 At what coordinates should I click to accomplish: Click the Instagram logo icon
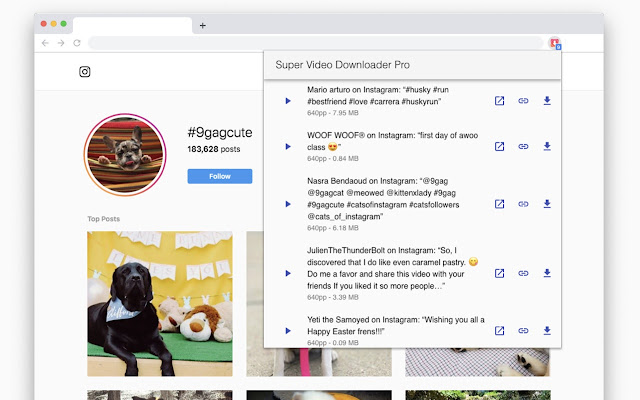point(84,72)
